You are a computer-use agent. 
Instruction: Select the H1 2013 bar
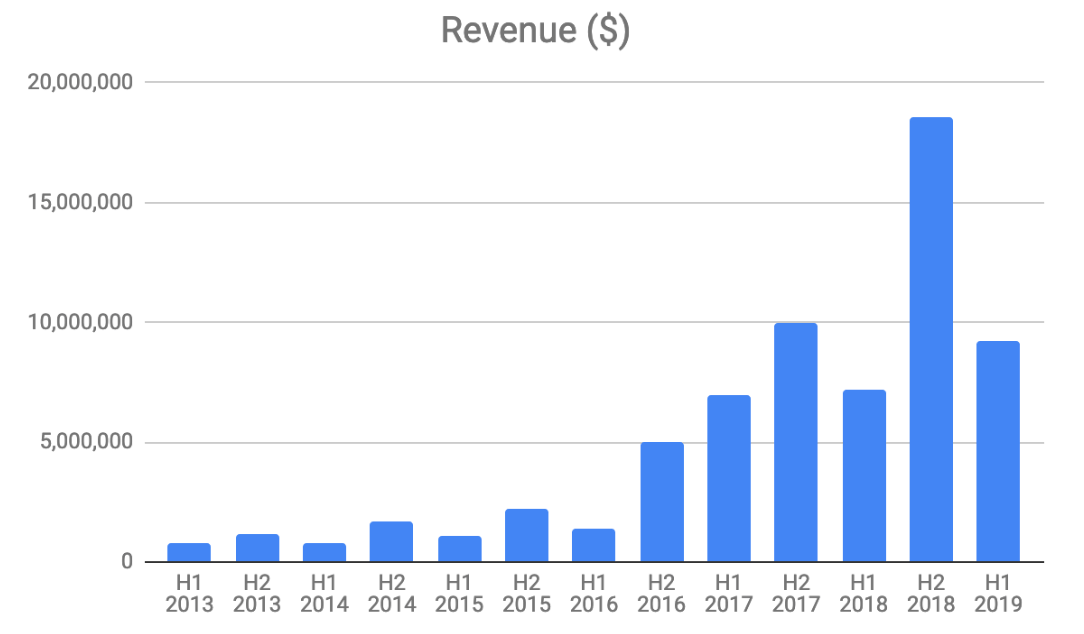[x=189, y=553]
